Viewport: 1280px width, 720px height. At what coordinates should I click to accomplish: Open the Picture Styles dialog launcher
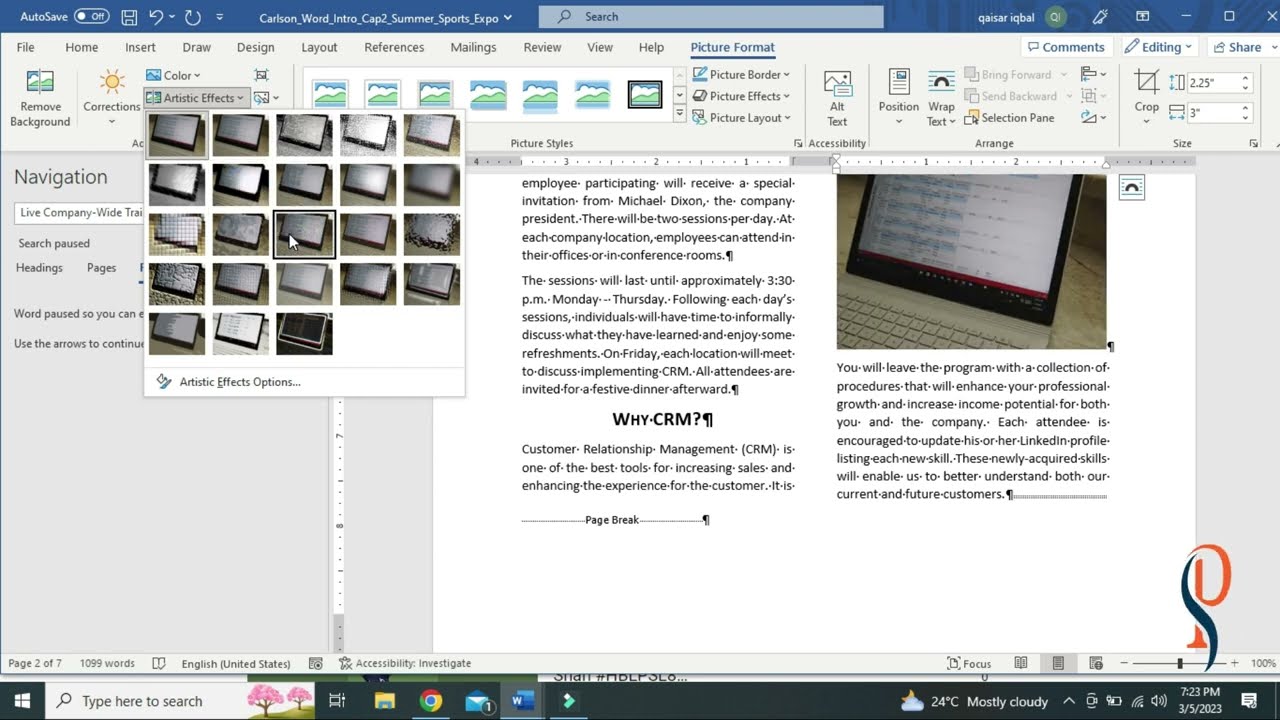[797, 144]
